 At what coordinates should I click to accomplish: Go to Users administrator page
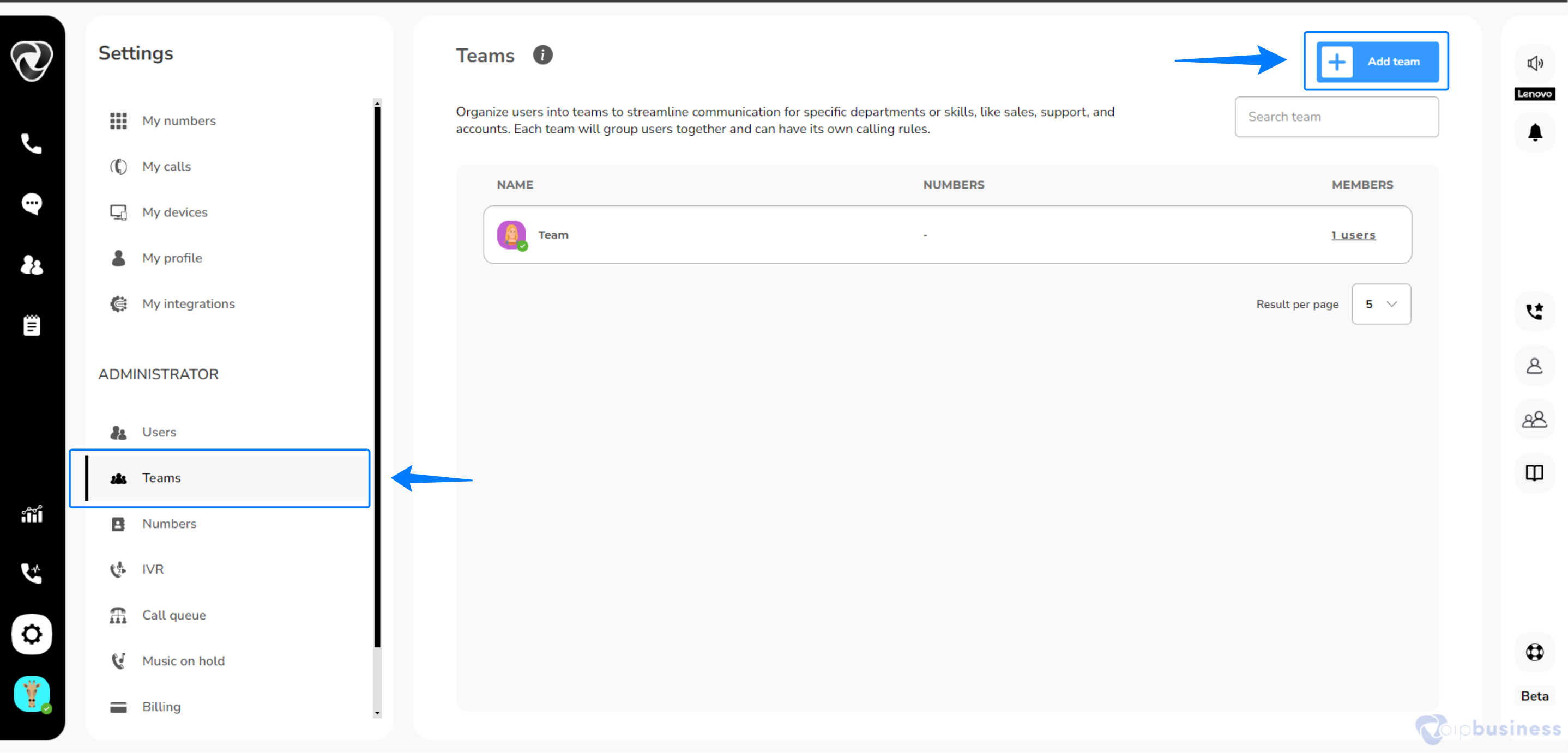(159, 432)
